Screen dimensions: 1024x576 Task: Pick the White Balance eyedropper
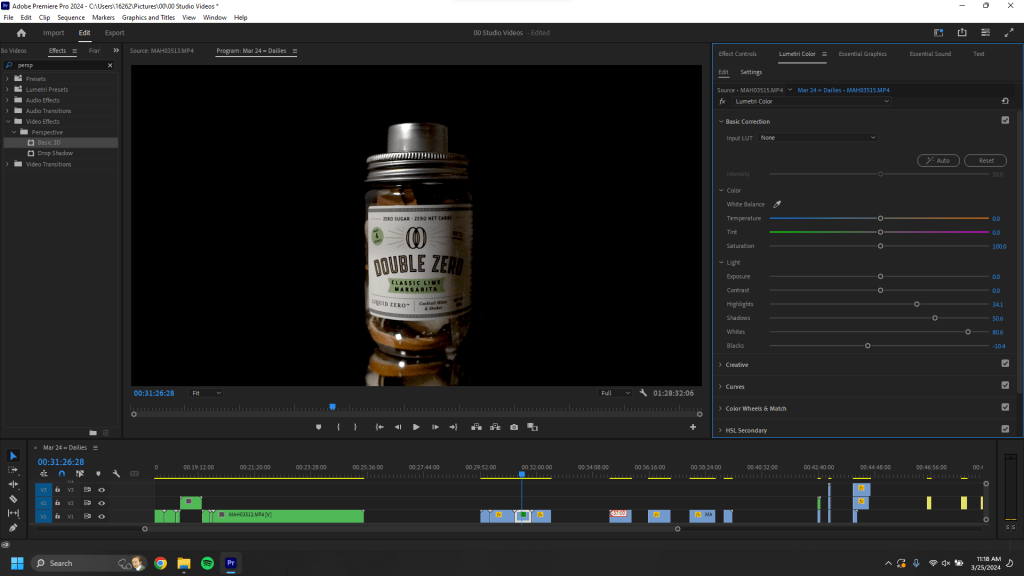(777, 204)
